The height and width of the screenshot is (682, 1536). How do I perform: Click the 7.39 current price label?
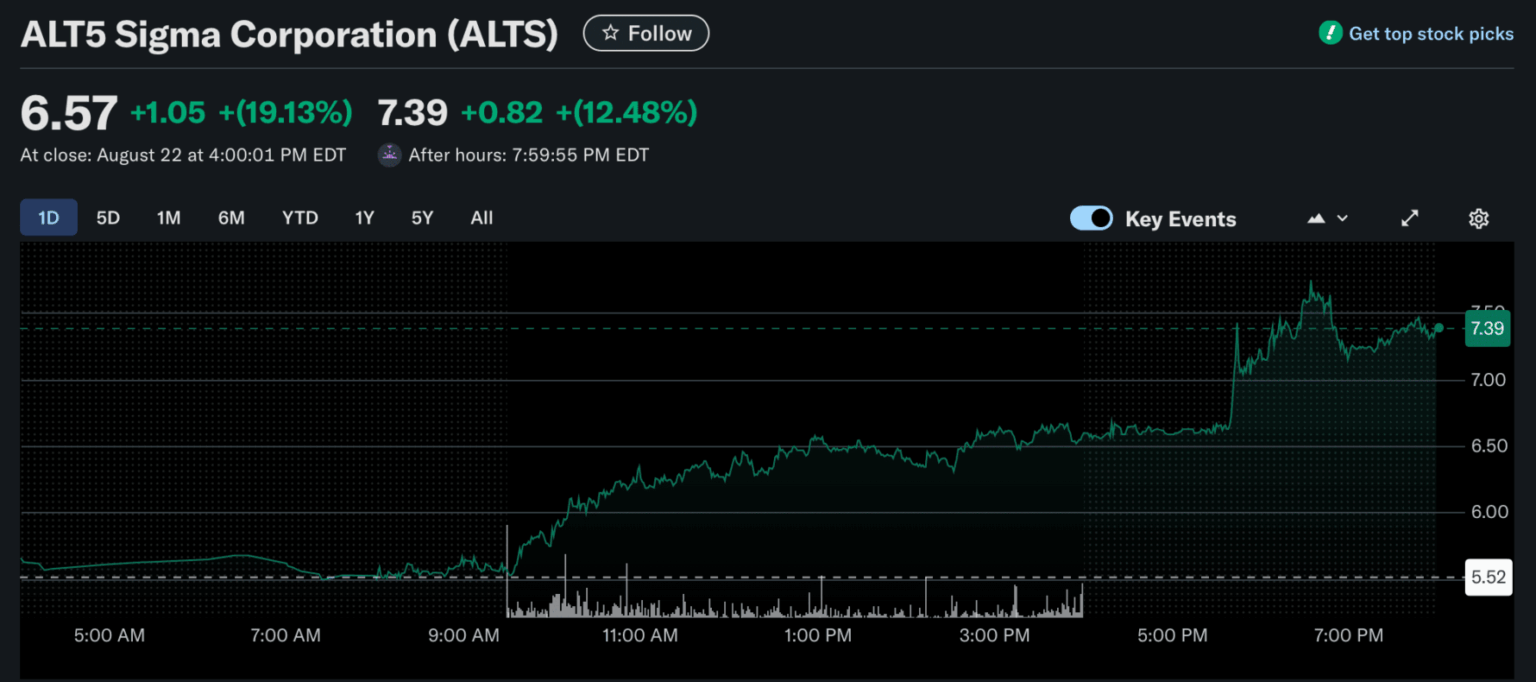pos(1487,328)
